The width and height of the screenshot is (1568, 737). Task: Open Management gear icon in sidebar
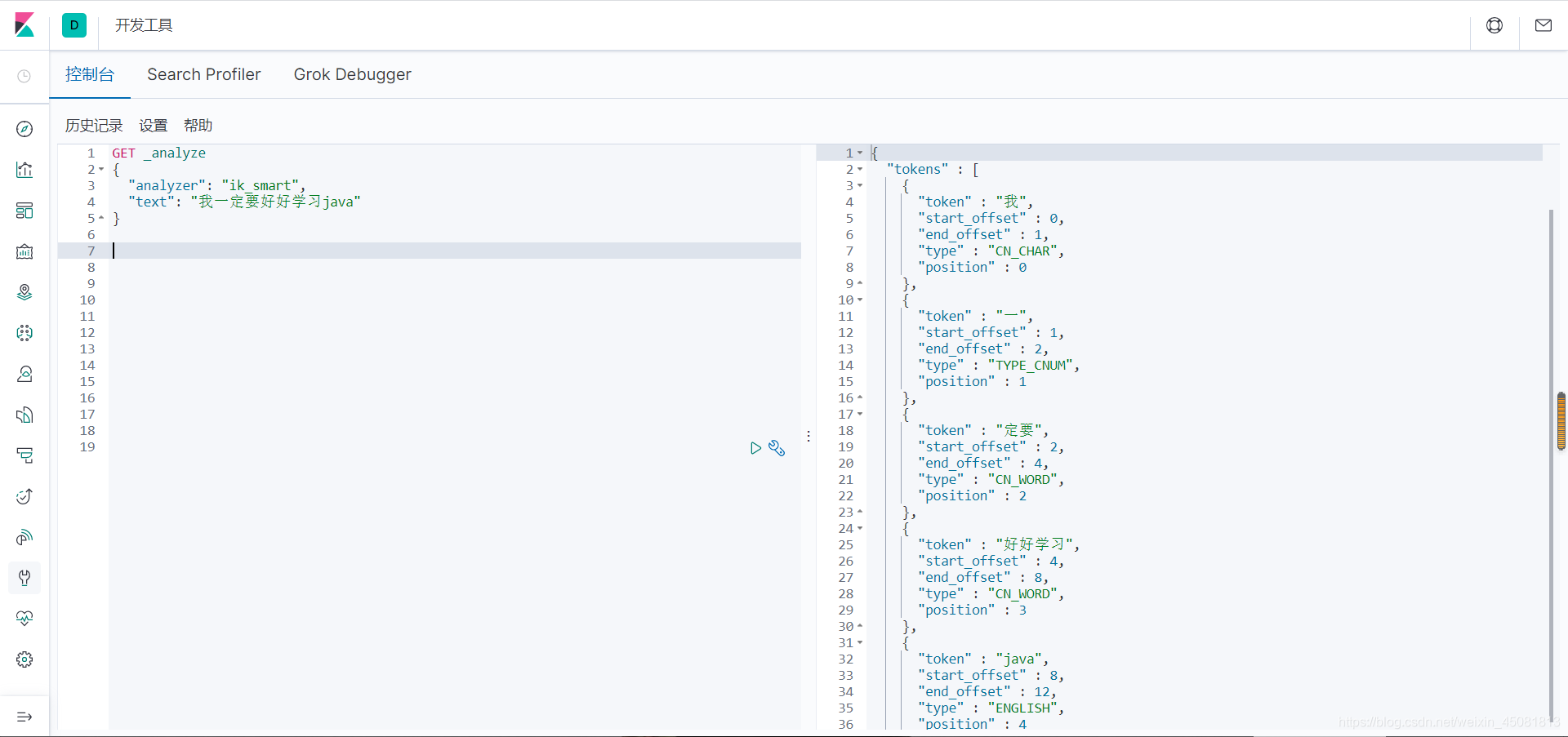coord(24,659)
